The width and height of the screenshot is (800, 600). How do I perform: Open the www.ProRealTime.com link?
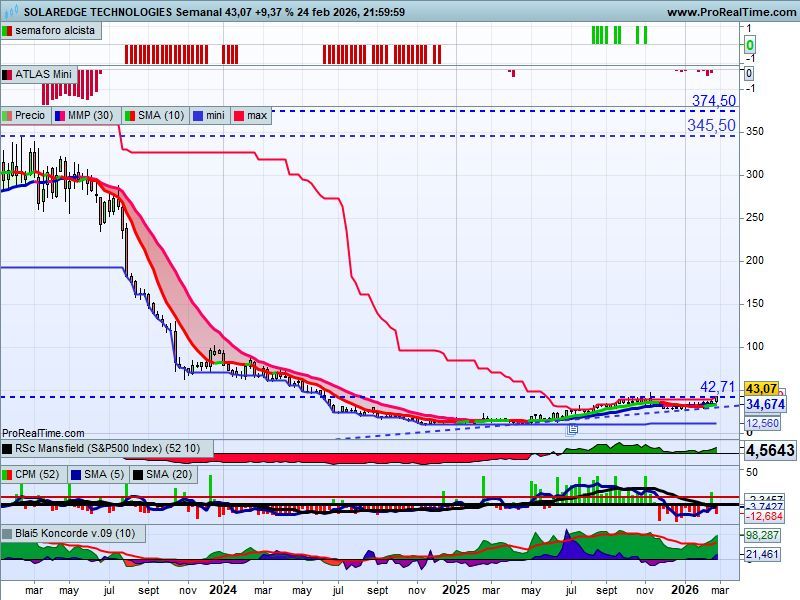[733, 12]
